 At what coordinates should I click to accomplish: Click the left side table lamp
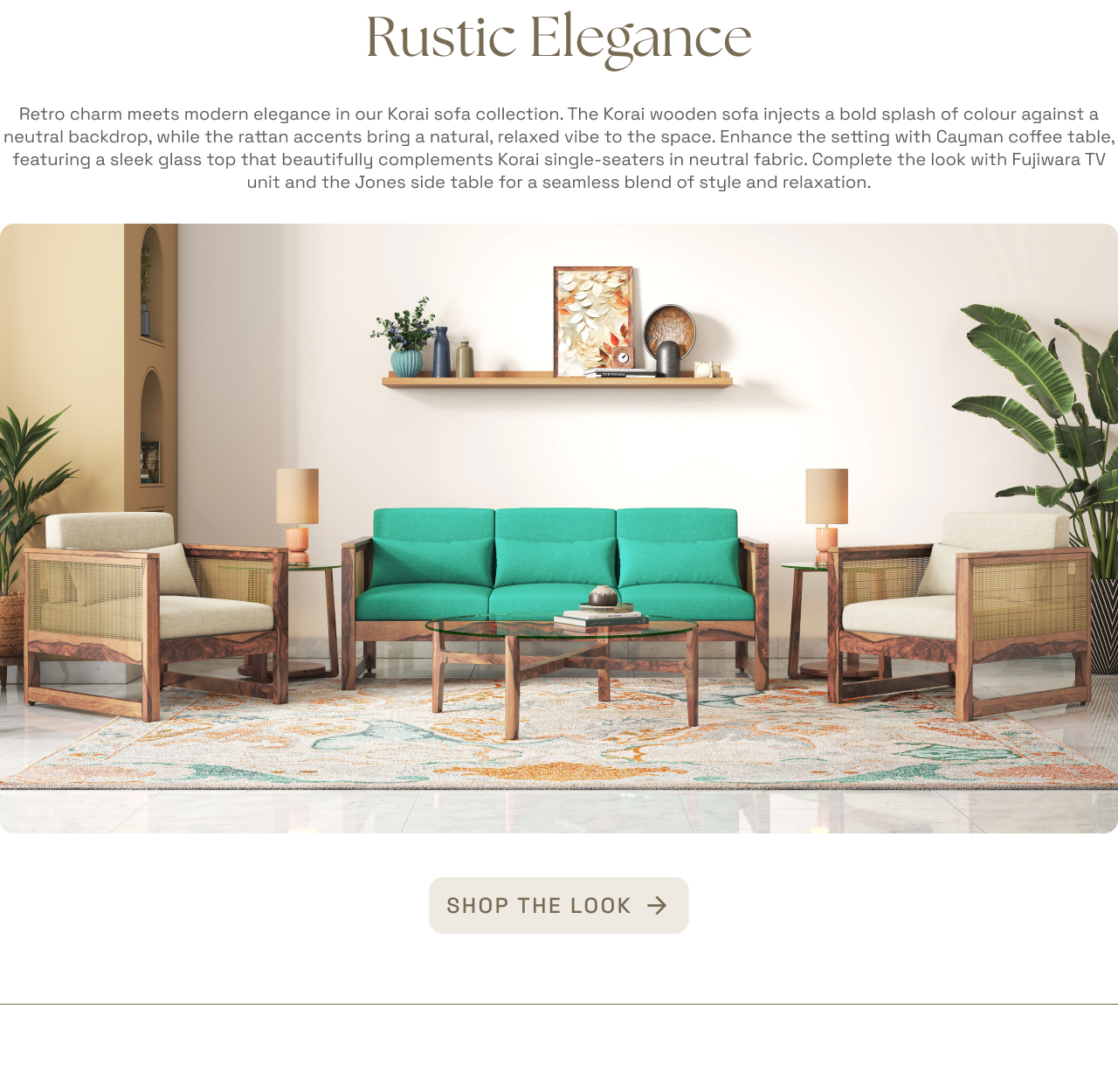(298, 515)
